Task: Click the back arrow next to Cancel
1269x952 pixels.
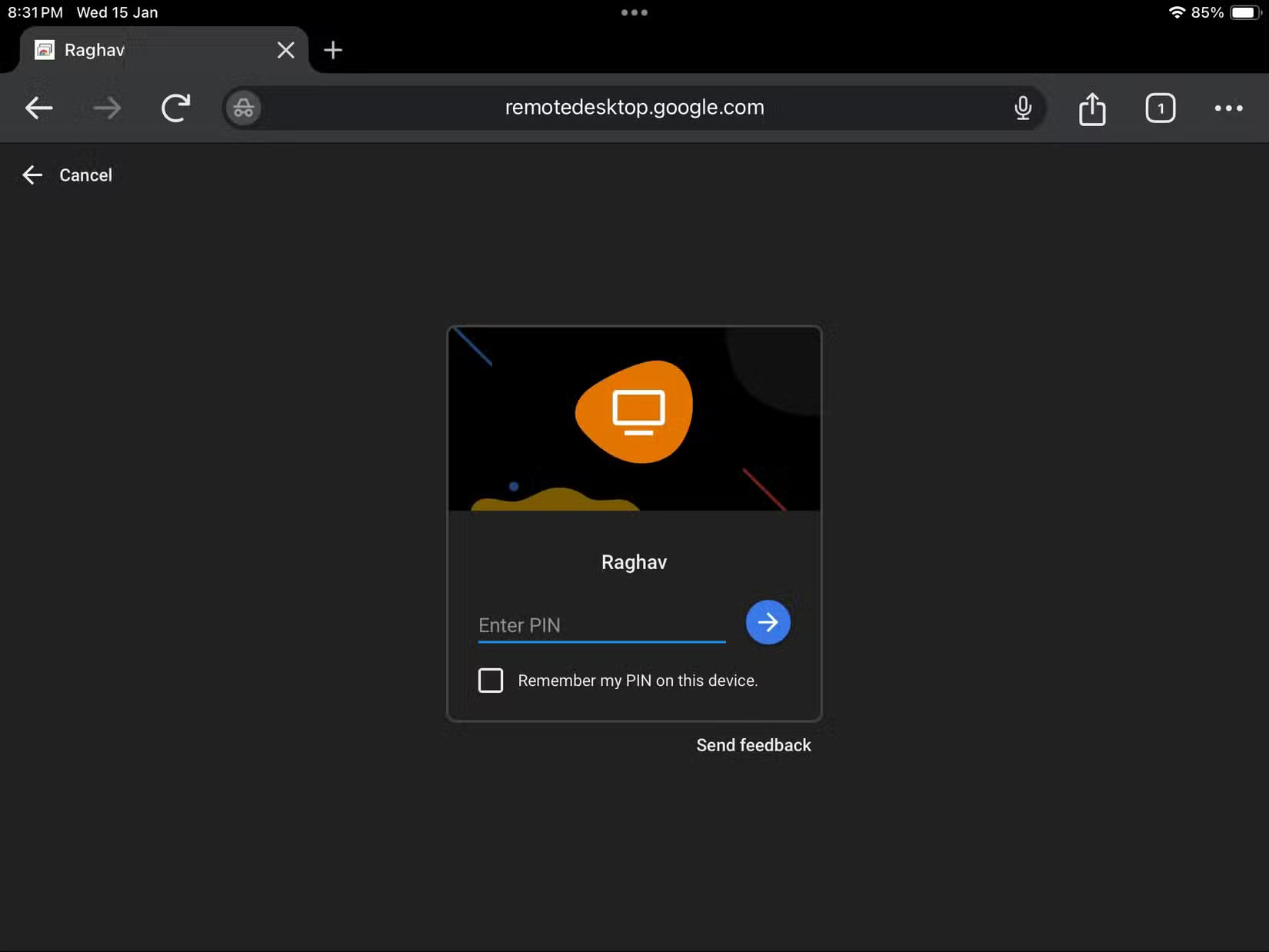Action: click(x=32, y=175)
